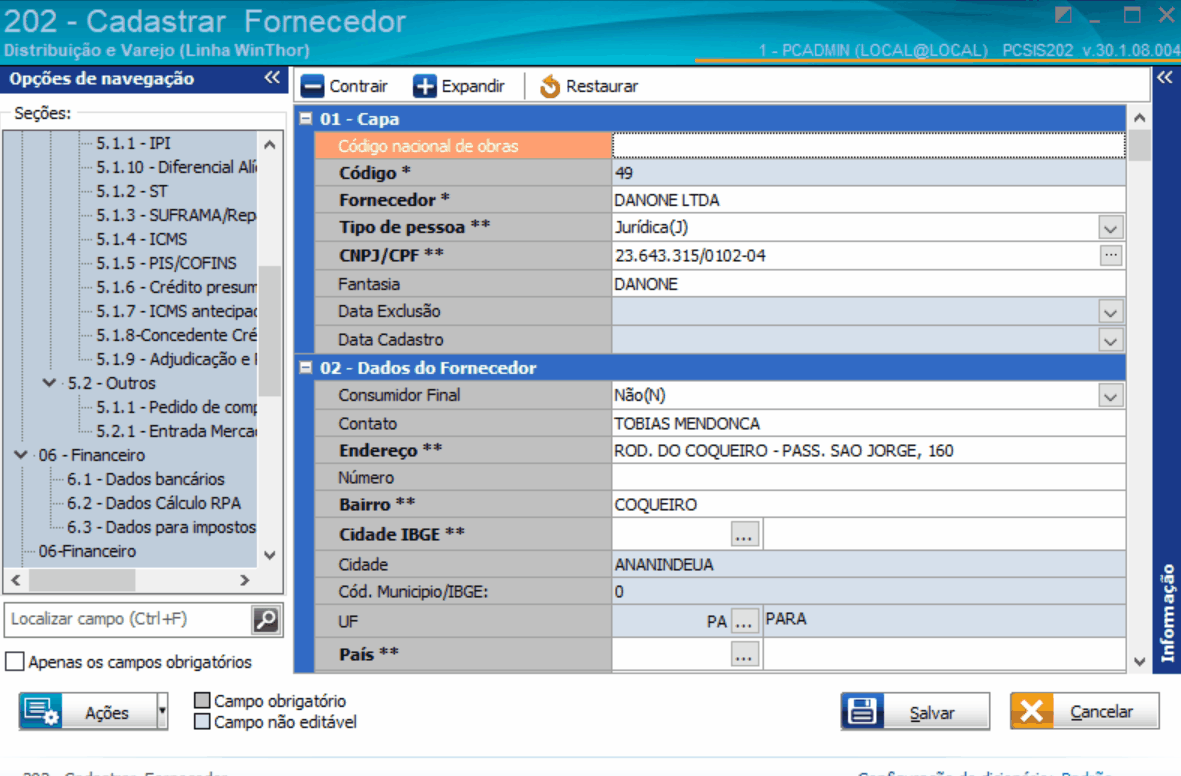
Task: Click the Fornecedor field DANONE LTDA
Action: click(868, 200)
